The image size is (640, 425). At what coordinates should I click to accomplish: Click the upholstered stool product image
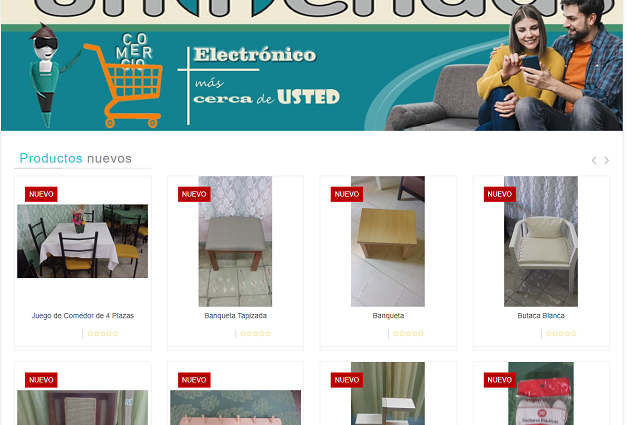(x=235, y=241)
